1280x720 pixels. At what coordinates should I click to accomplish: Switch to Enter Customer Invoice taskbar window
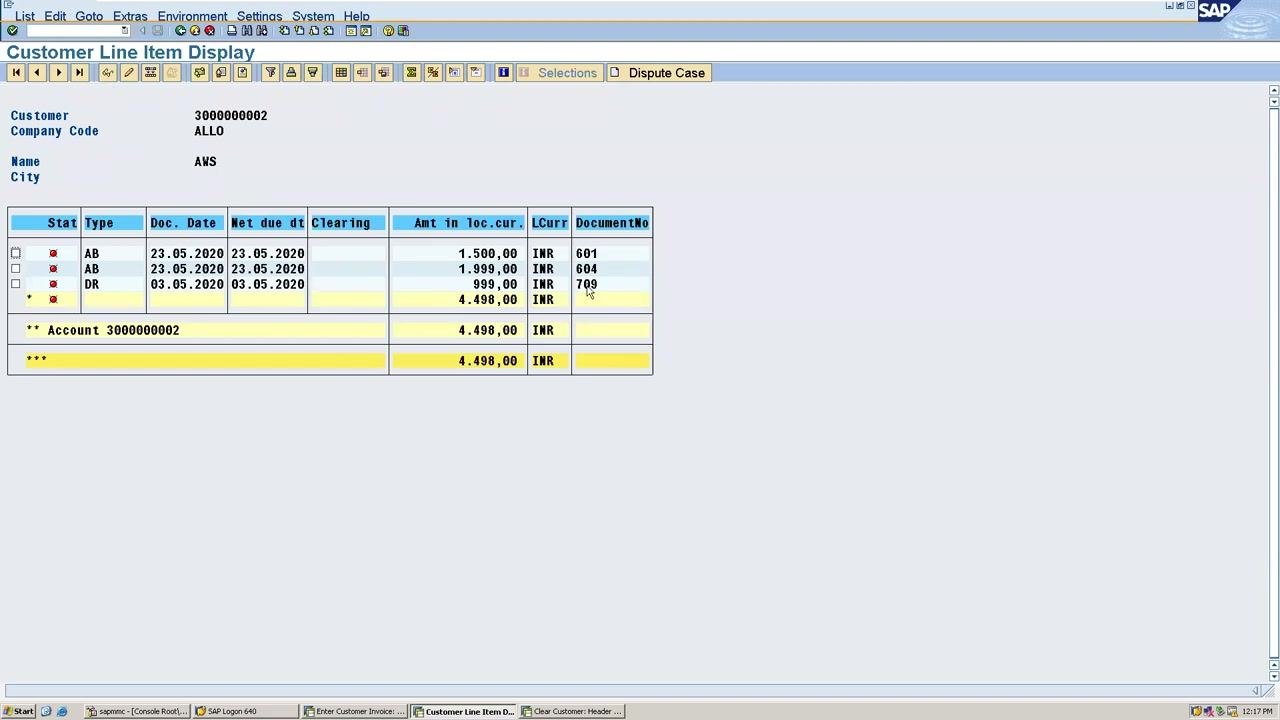(x=355, y=711)
